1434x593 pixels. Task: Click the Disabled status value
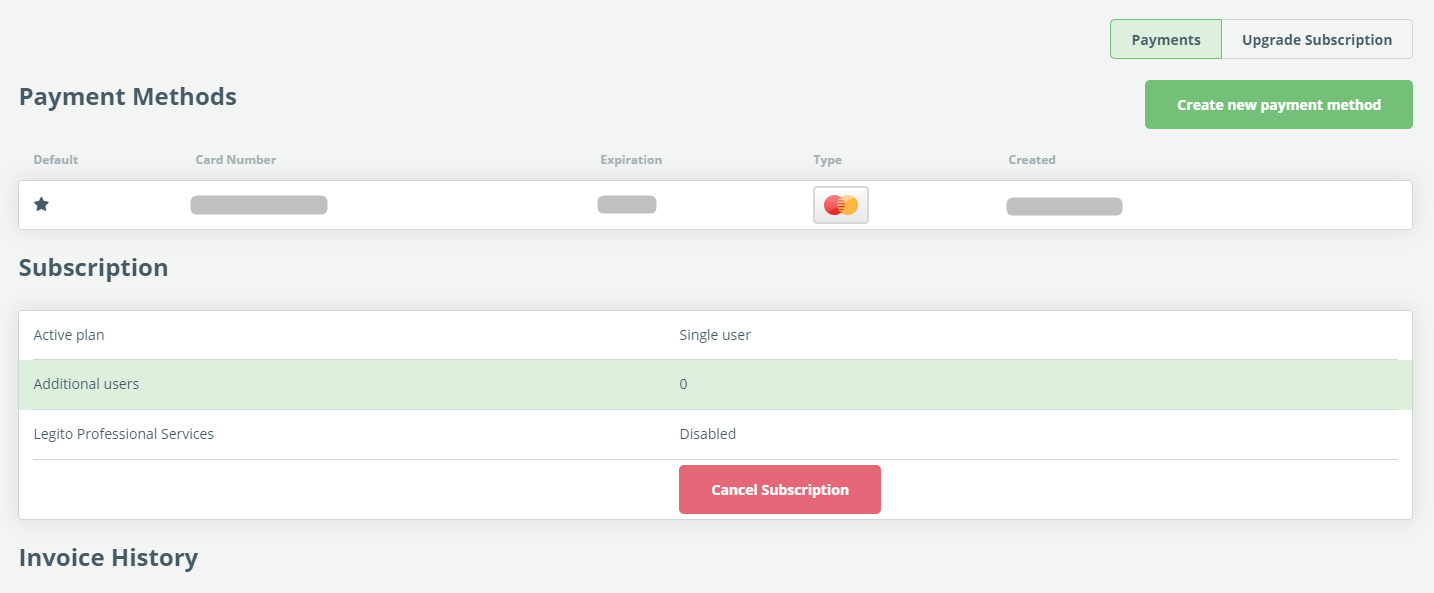(x=708, y=434)
